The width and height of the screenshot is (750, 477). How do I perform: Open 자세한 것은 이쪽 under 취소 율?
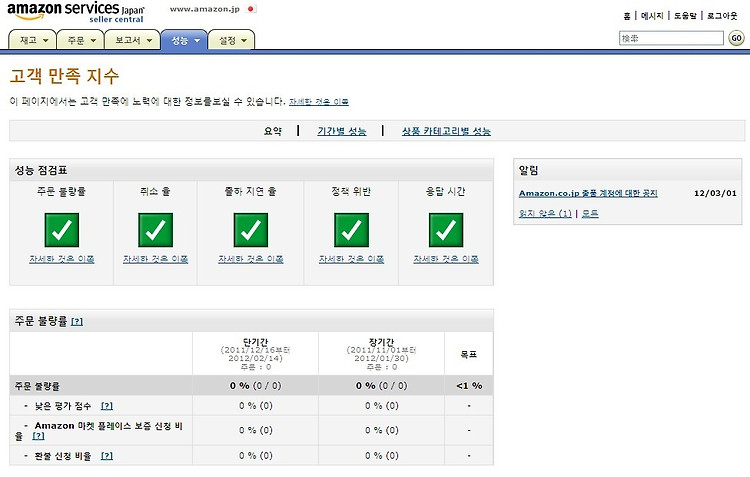click(155, 259)
